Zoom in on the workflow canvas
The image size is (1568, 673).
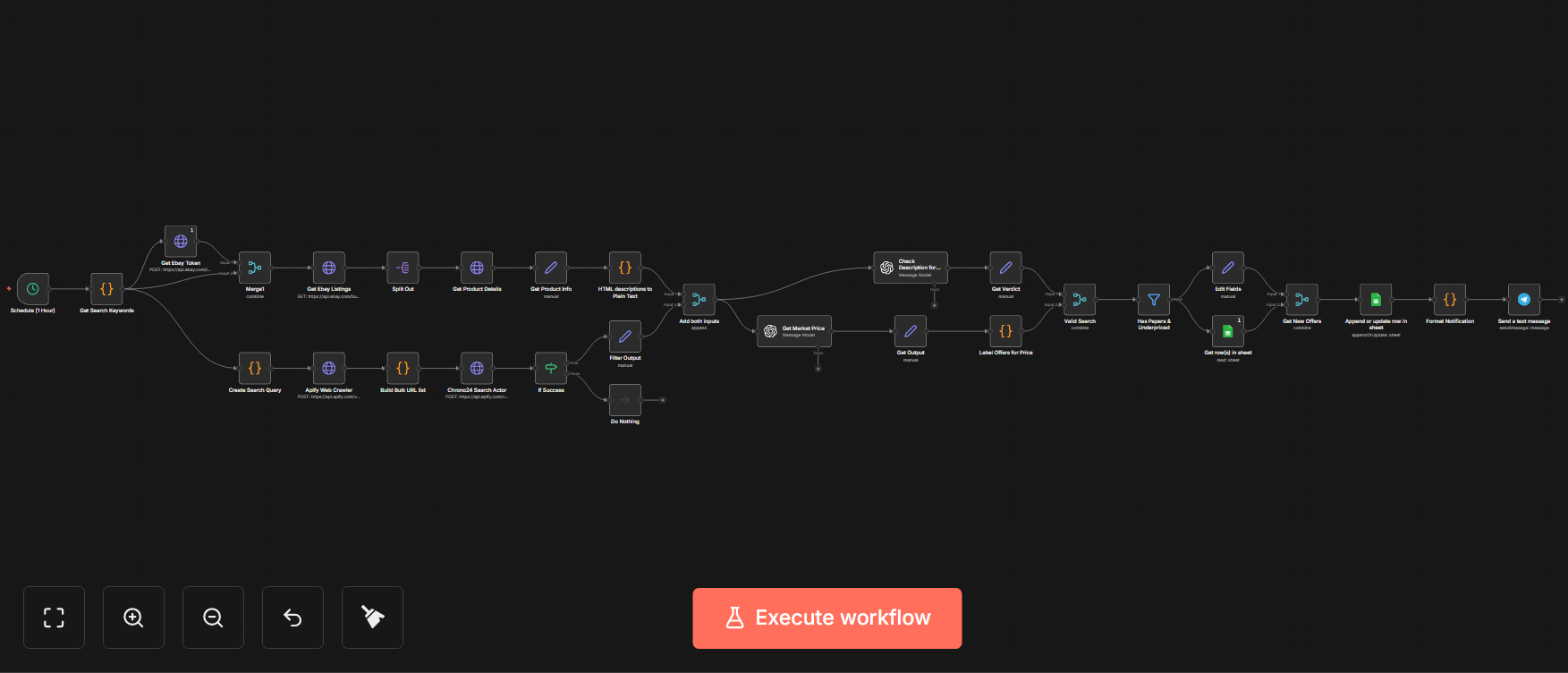tap(133, 618)
